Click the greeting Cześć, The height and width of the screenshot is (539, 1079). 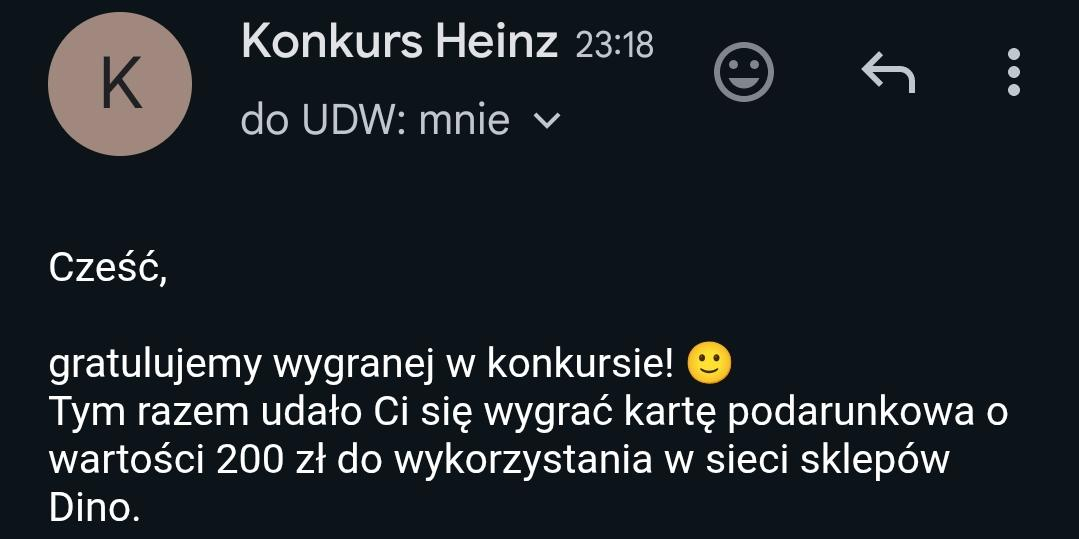(x=108, y=270)
